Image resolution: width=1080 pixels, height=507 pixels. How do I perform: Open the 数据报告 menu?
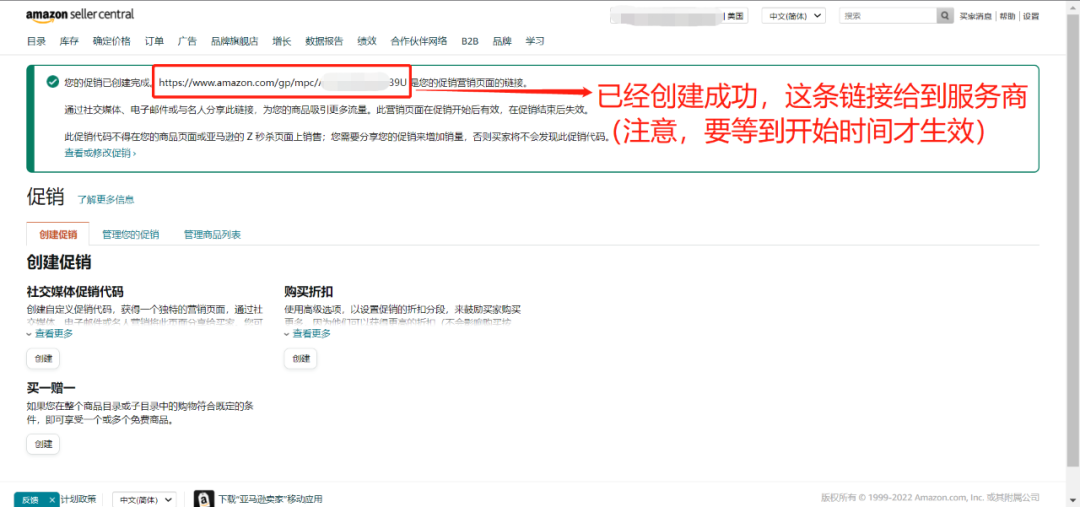pyautogui.click(x=324, y=41)
